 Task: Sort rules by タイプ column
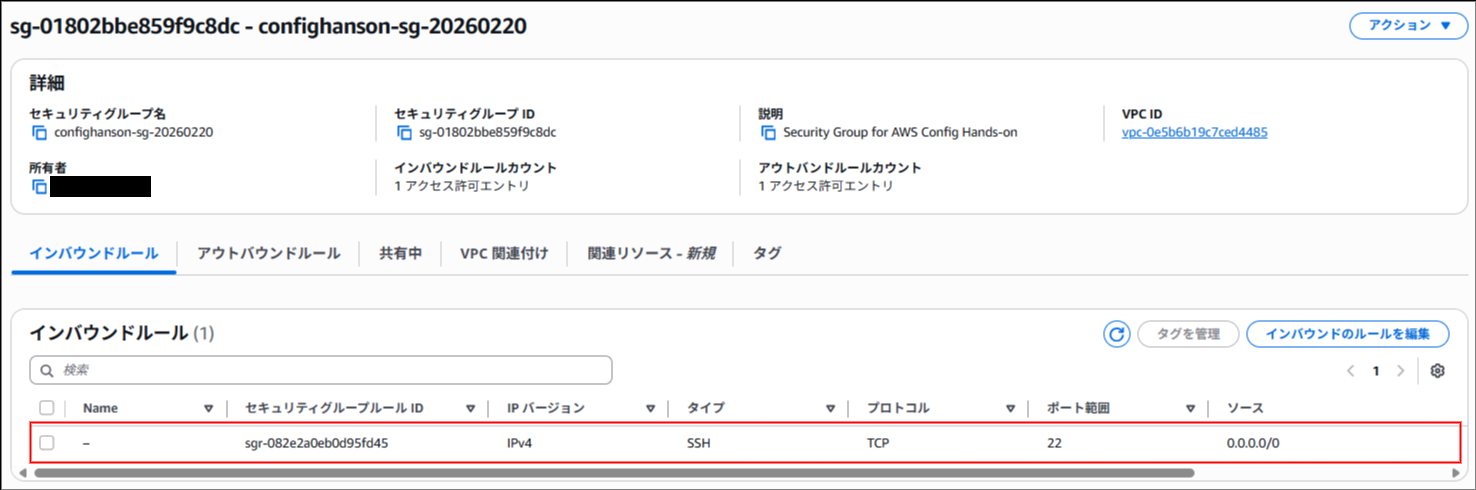point(830,408)
